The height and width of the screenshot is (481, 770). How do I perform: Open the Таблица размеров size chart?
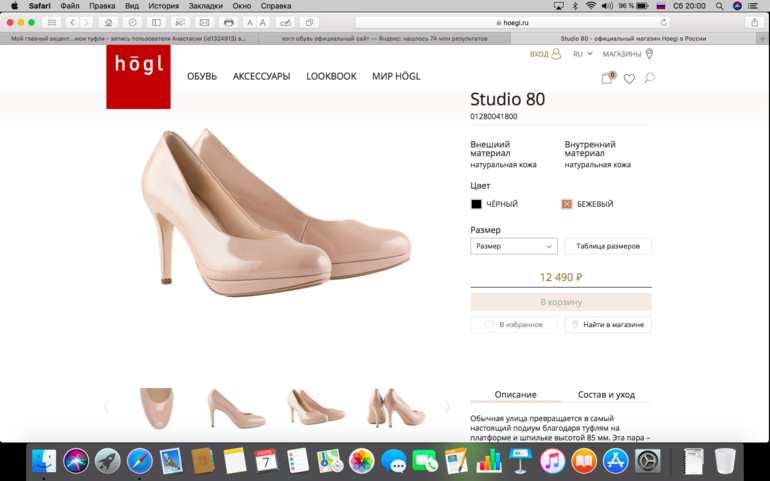[x=608, y=246]
